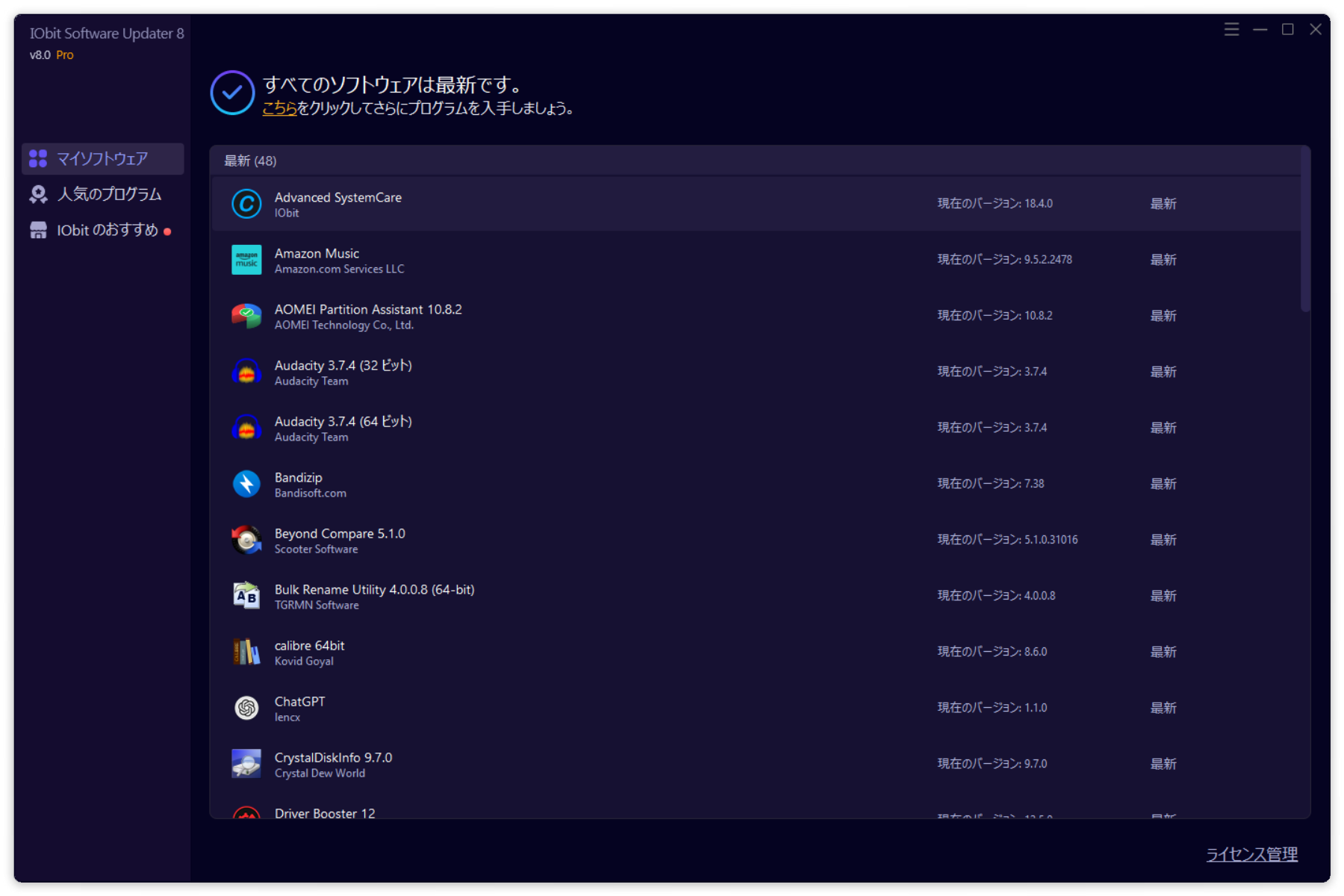
Task: Open the マイソフトウェア tab
Action: pos(103,158)
